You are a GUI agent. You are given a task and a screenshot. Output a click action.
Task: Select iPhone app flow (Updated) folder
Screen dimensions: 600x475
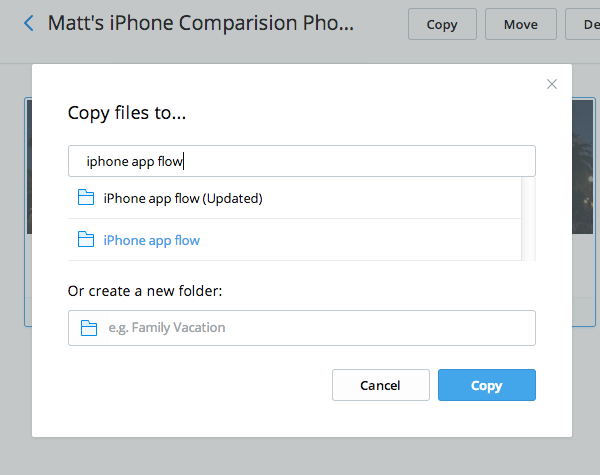295,198
